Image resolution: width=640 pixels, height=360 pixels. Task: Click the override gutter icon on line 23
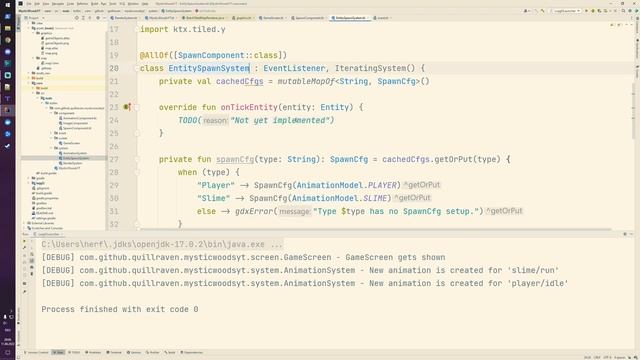coord(127,107)
